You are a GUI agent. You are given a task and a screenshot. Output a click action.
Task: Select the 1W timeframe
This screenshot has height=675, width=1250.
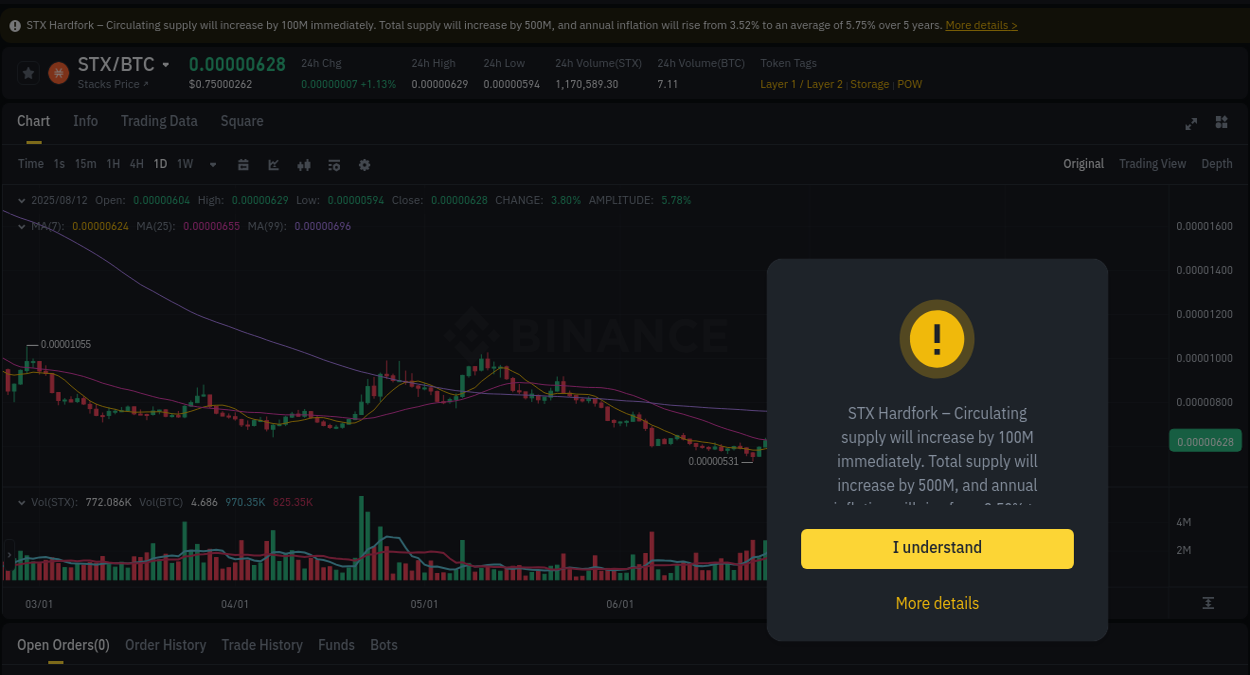pos(184,164)
